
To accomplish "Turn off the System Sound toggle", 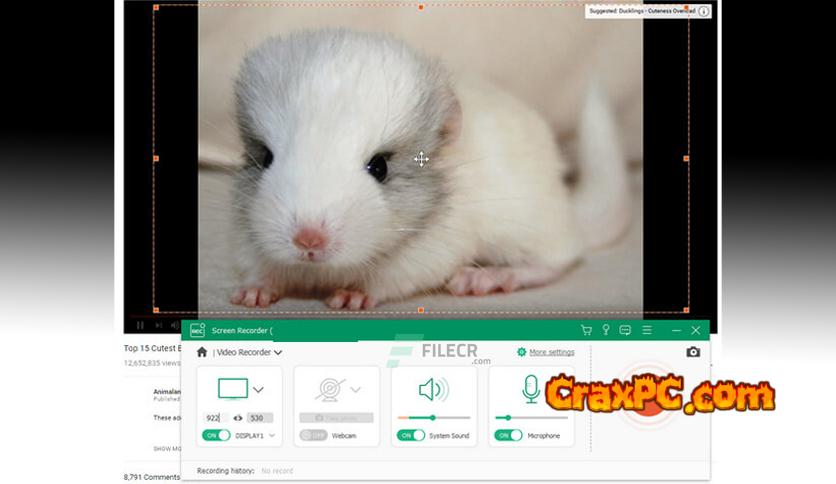I will [x=411, y=435].
